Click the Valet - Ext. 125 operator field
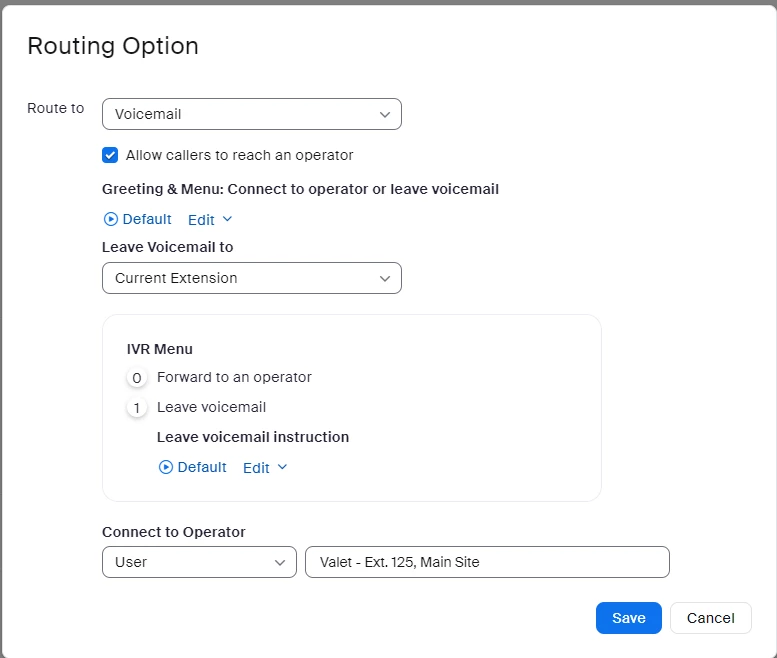The width and height of the screenshot is (777, 658). tap(486, 562)
